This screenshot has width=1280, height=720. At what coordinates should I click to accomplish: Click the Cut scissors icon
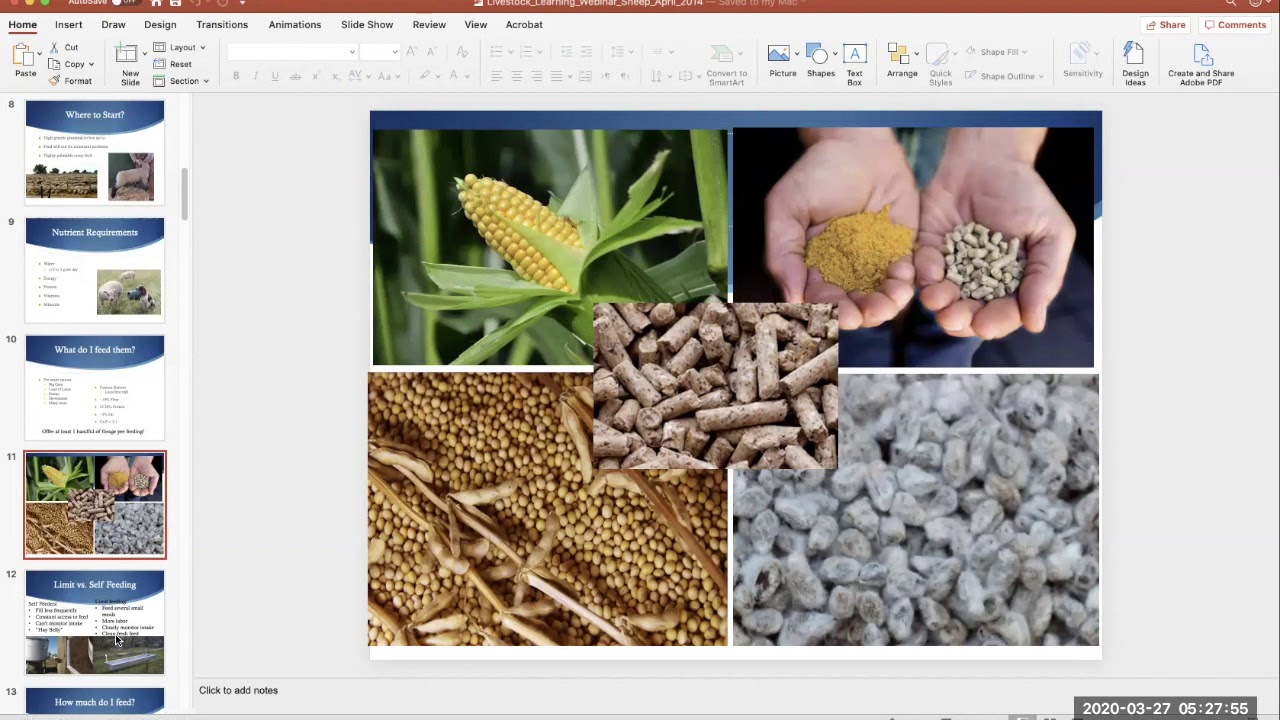tap(54, 47)
